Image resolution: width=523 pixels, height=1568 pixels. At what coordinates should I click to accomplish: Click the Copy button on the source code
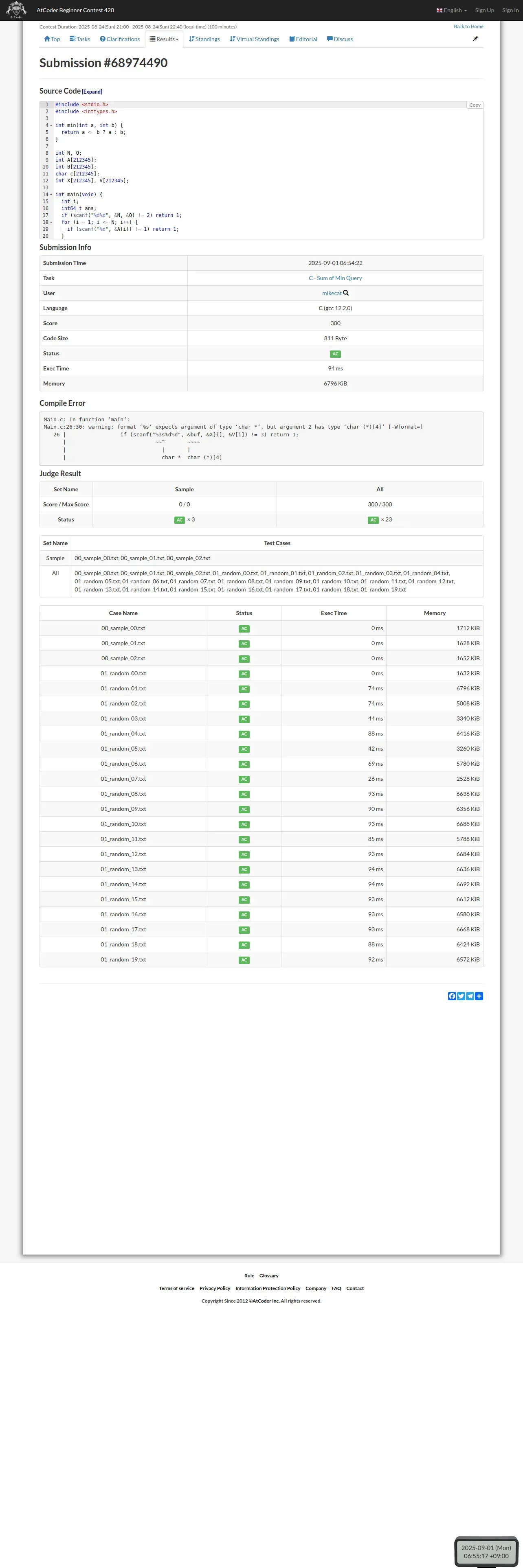475,105
